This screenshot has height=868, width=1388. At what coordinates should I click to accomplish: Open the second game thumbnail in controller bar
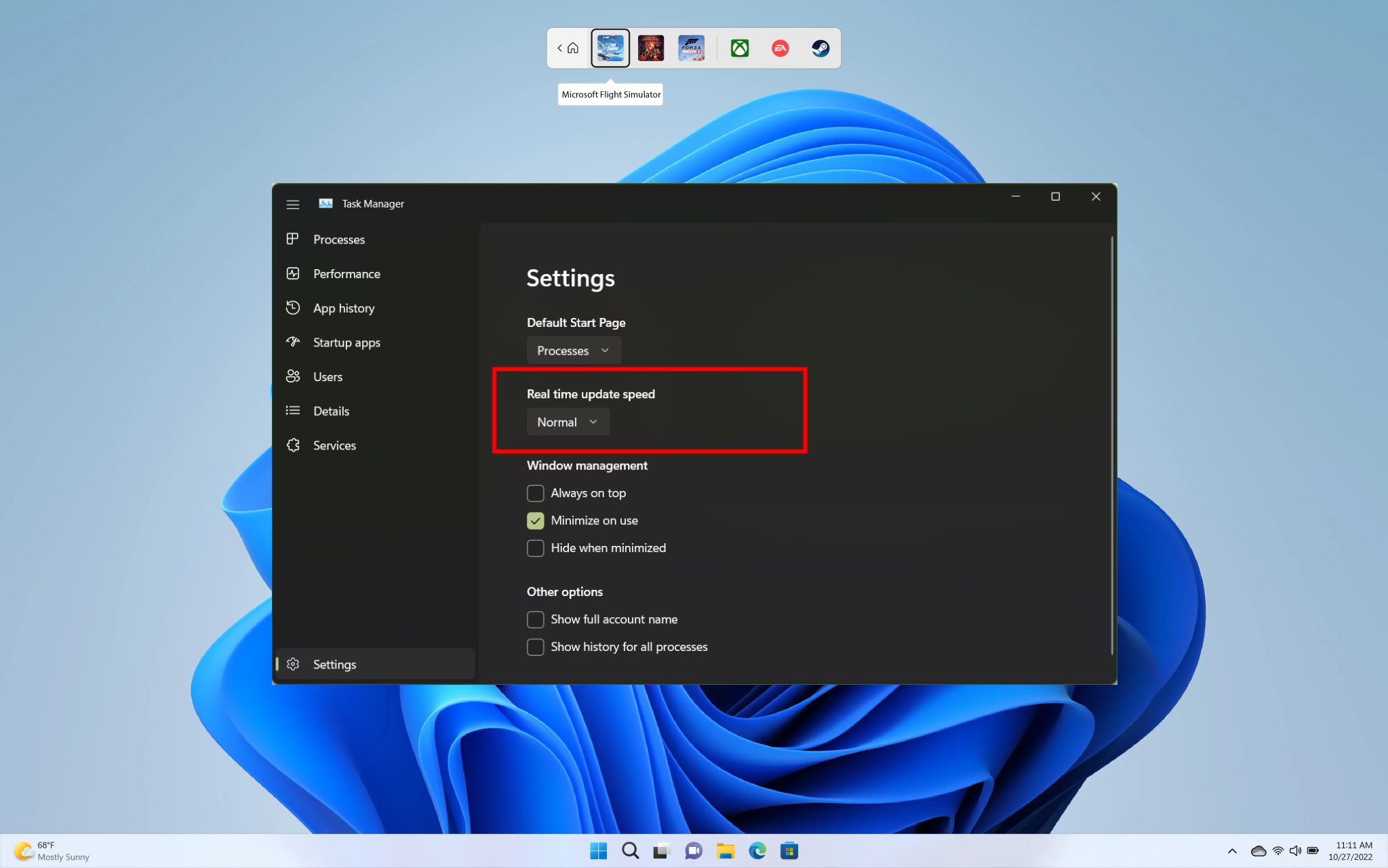click(651, 48)
